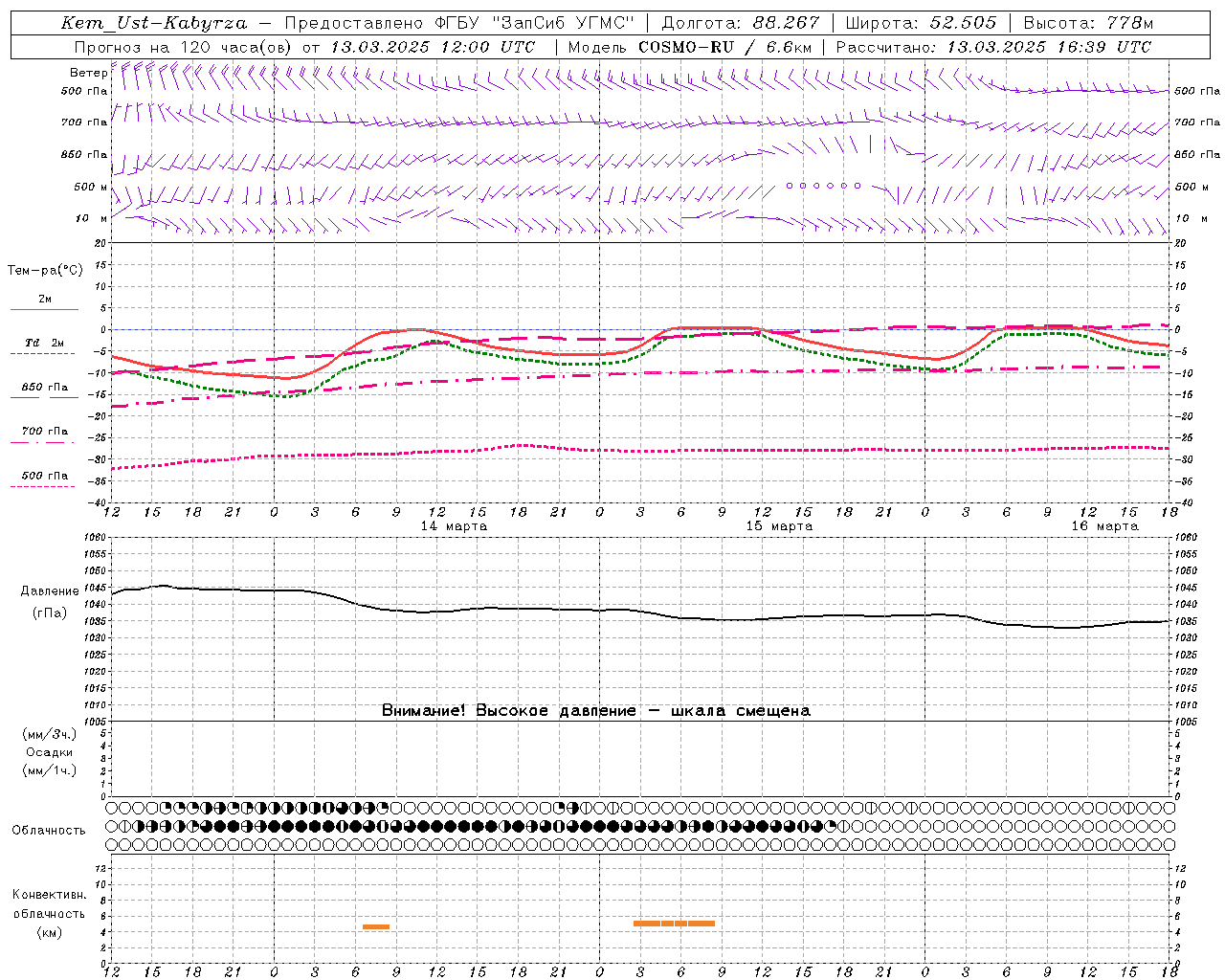The height and width of the screenshot is (980, 1225).
Task: Click the '(мм/3ч.)' precipitation unit label
Action: (x=50, y=735)
